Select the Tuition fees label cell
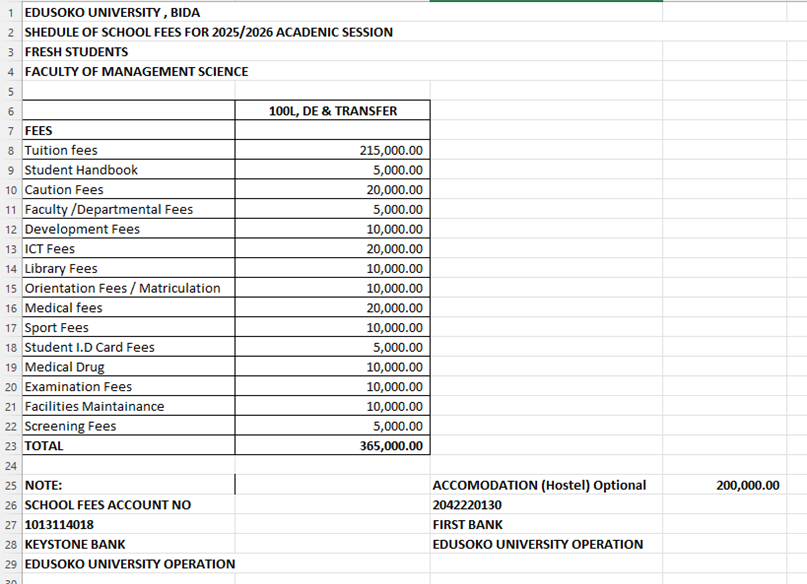The image size is (807, 584). pyautogui.click(x=61, y=150)
